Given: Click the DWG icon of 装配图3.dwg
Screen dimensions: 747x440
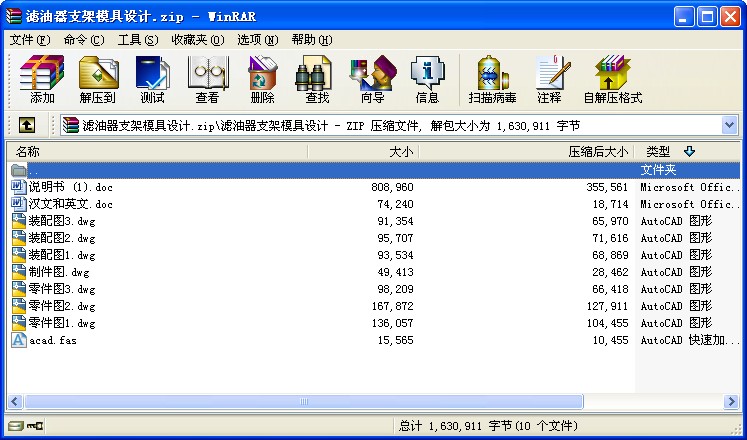Looking at the screenshot, I should point(19,221).
